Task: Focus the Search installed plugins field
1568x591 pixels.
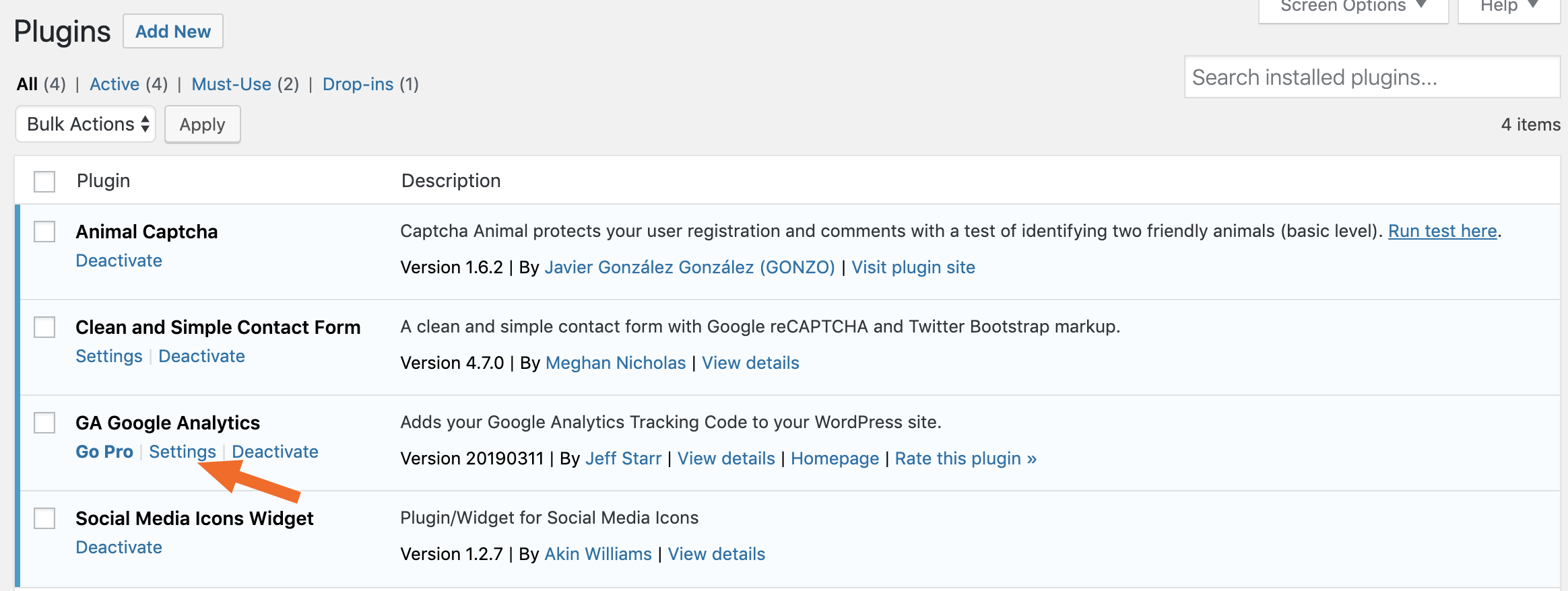Action: pos(1372,77)
